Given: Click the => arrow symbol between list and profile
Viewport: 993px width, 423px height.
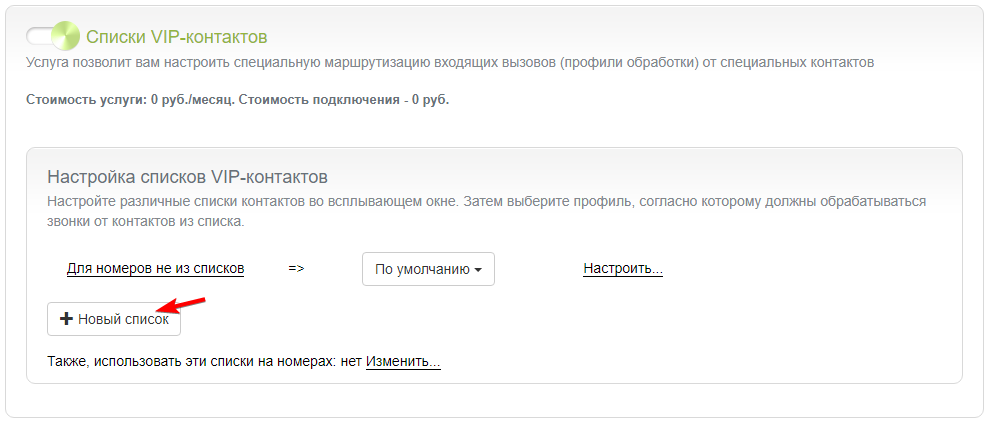Looking at the screenshot, I should tap(296, 268).
